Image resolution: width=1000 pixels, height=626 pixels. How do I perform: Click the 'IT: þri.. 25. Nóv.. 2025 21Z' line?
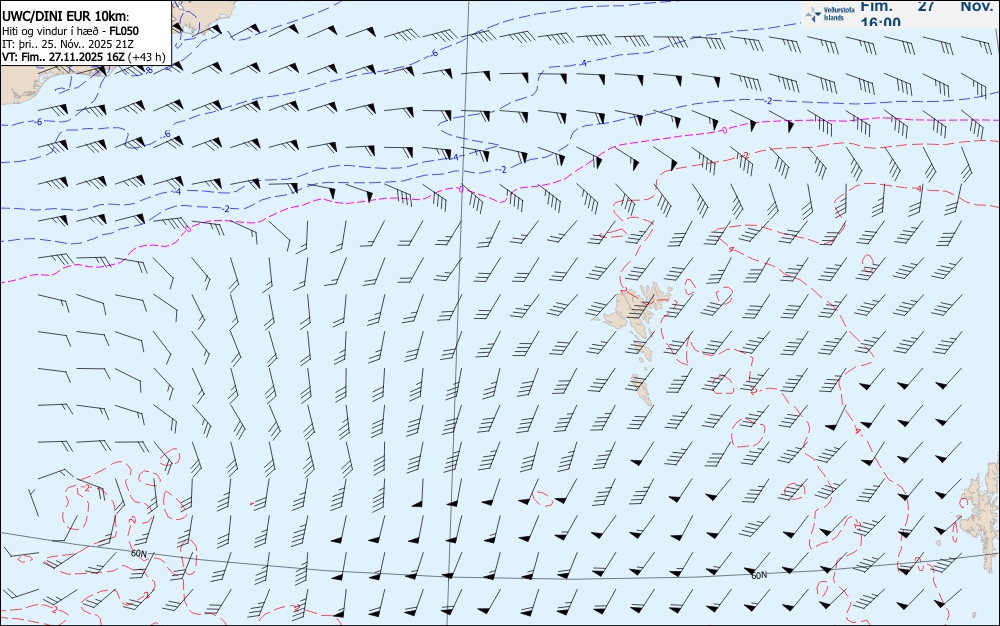(68, 44)
